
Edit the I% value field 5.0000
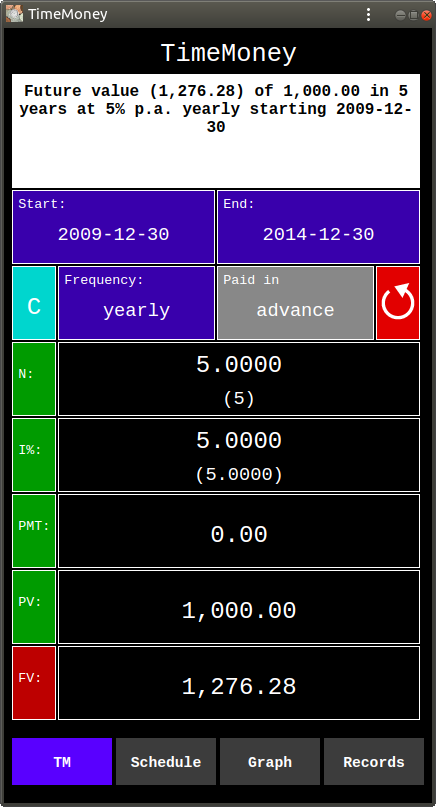tap(239, 455)
